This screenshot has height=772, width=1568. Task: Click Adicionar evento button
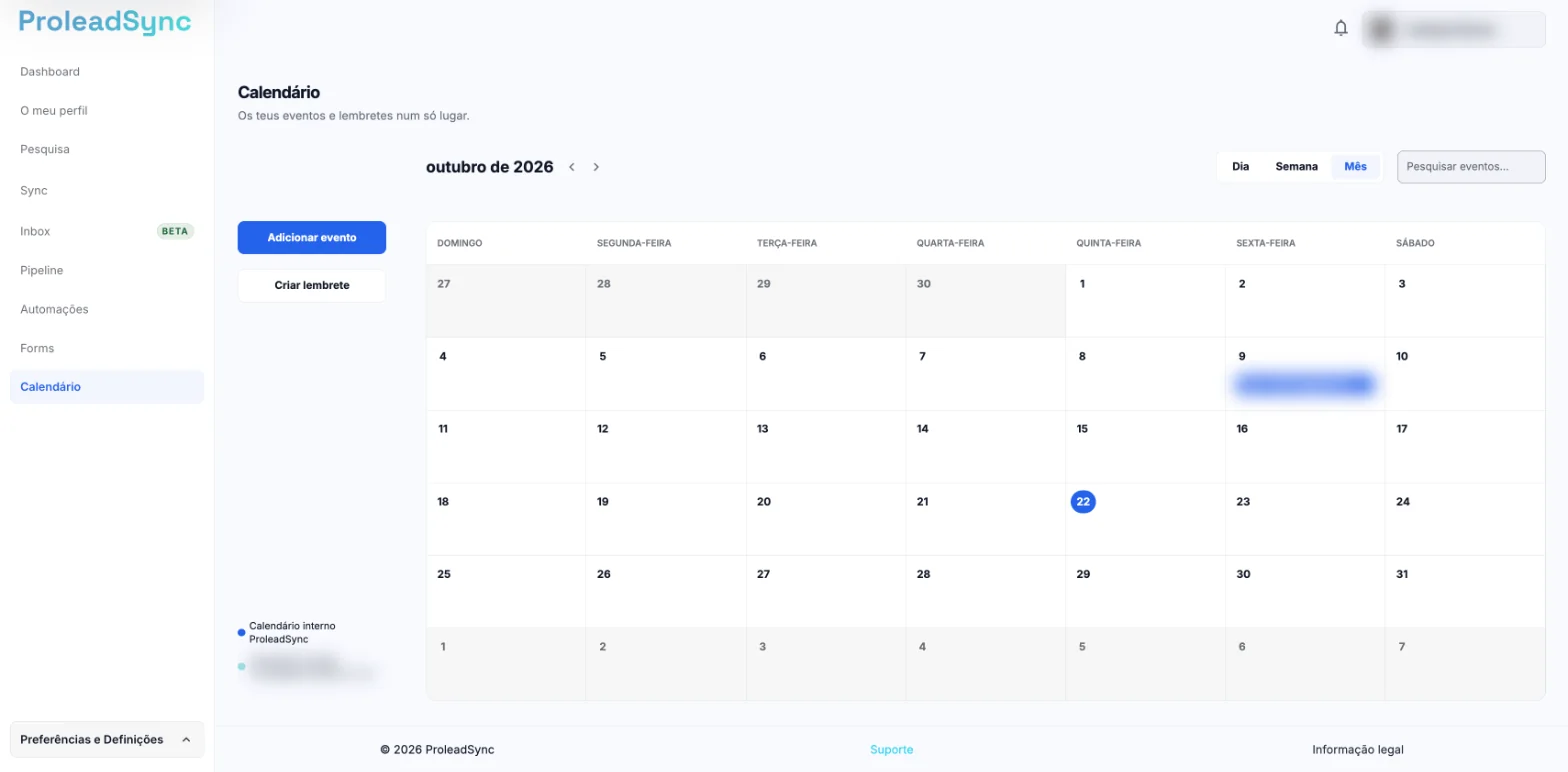point(312,238)
